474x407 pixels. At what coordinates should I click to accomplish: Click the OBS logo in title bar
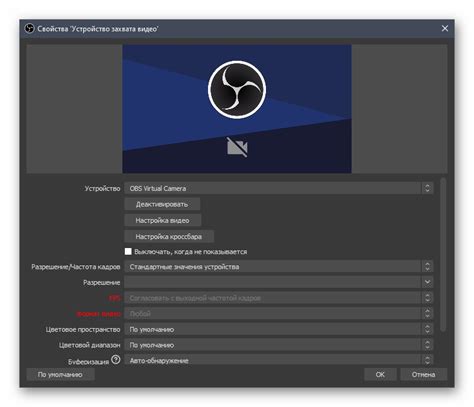click(29, 28)
